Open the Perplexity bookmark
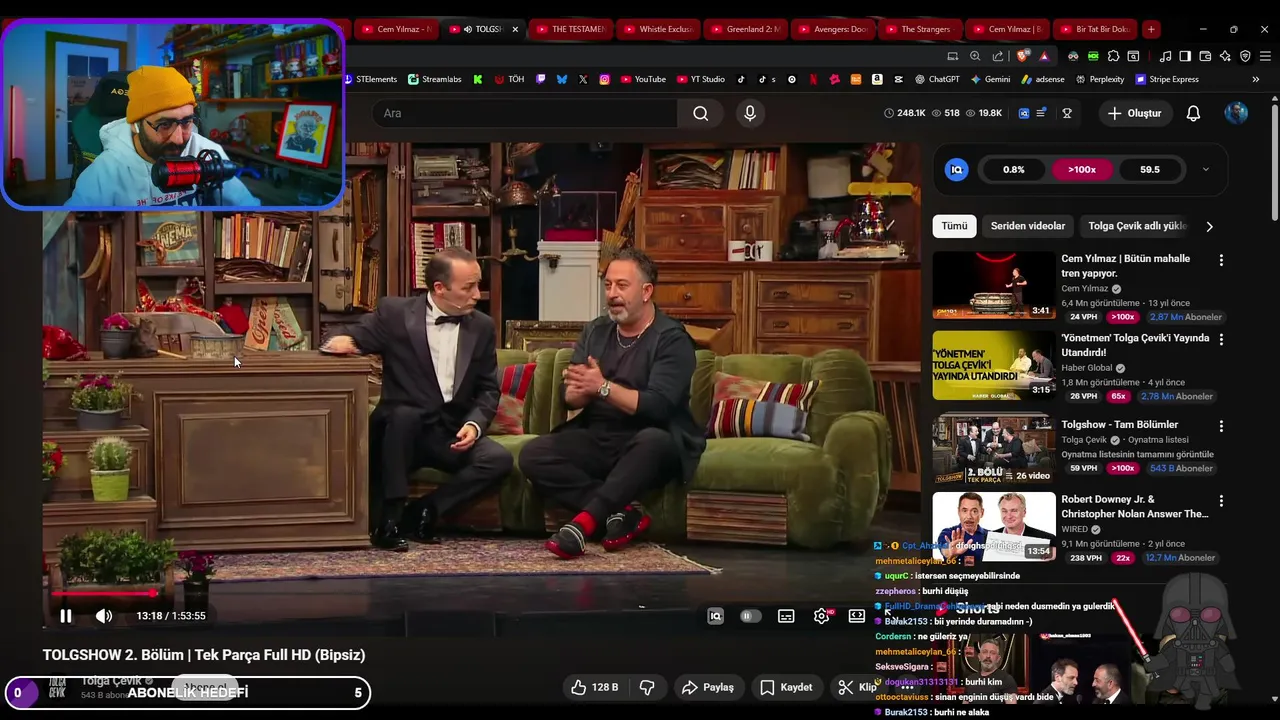Screen dimensions: 1280x720 [x=1100, y=79]
